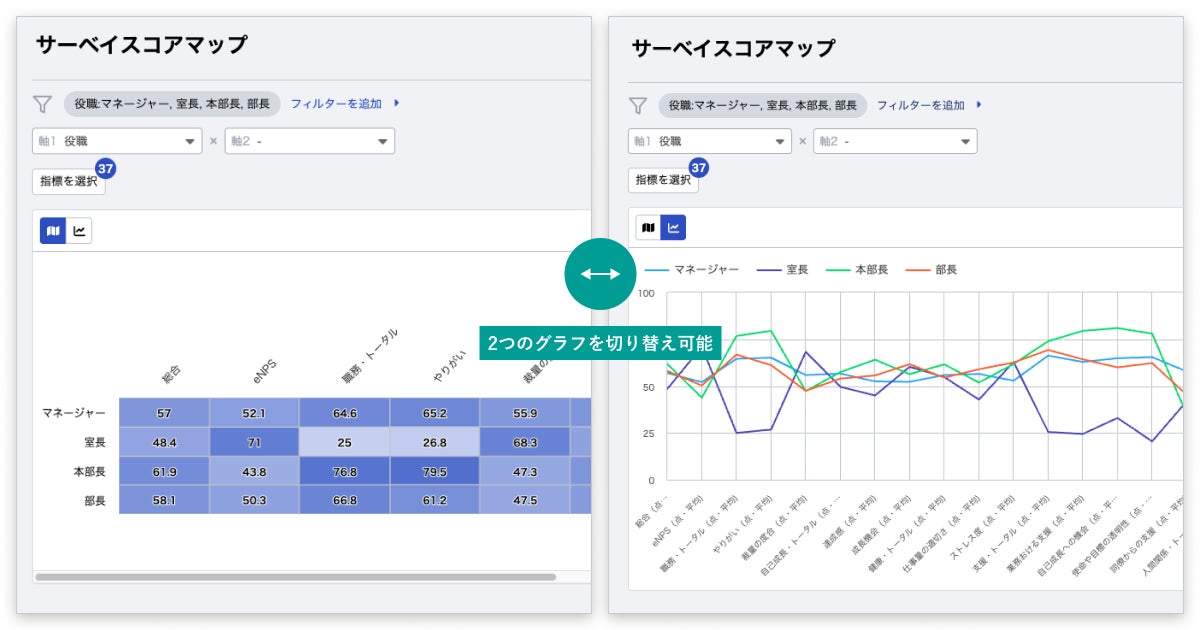Click 部長 row label in heatmap
Screen dimensions: 1200x630
tap(95, 500)
